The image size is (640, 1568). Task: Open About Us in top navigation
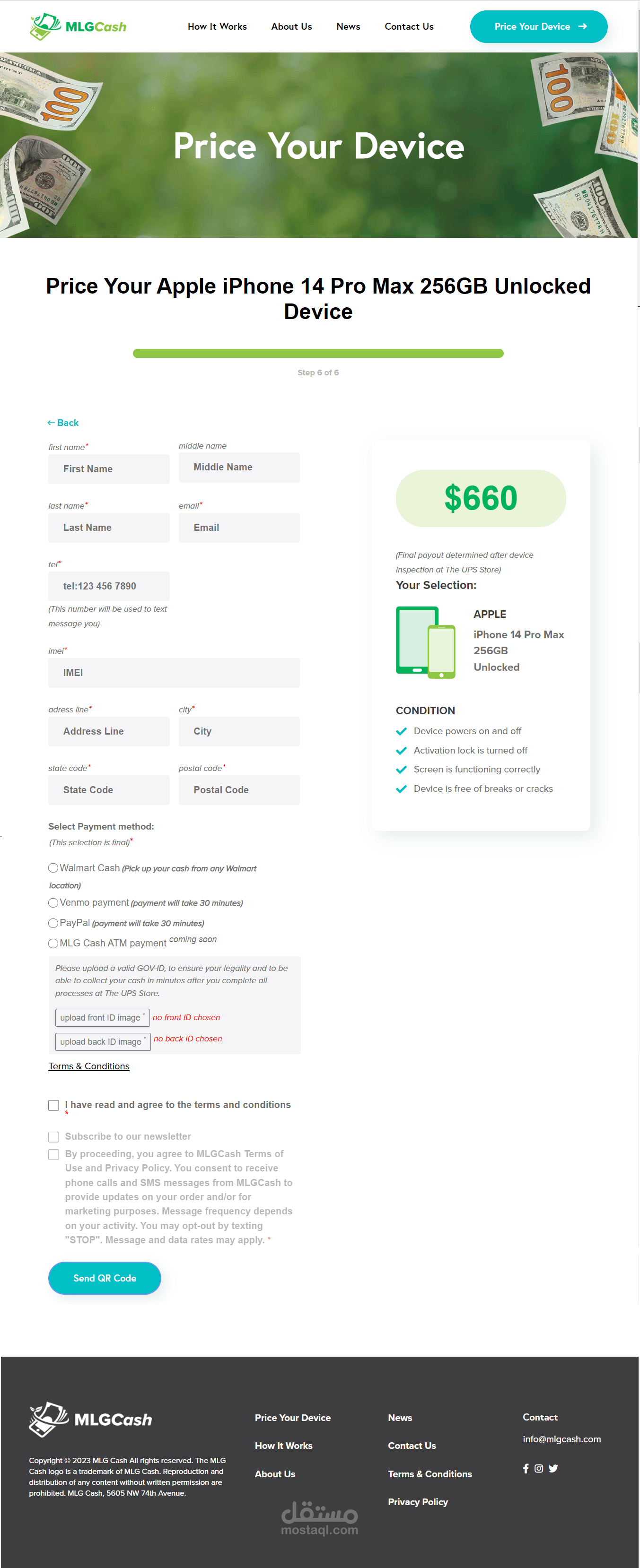click(x=291, y=27)
